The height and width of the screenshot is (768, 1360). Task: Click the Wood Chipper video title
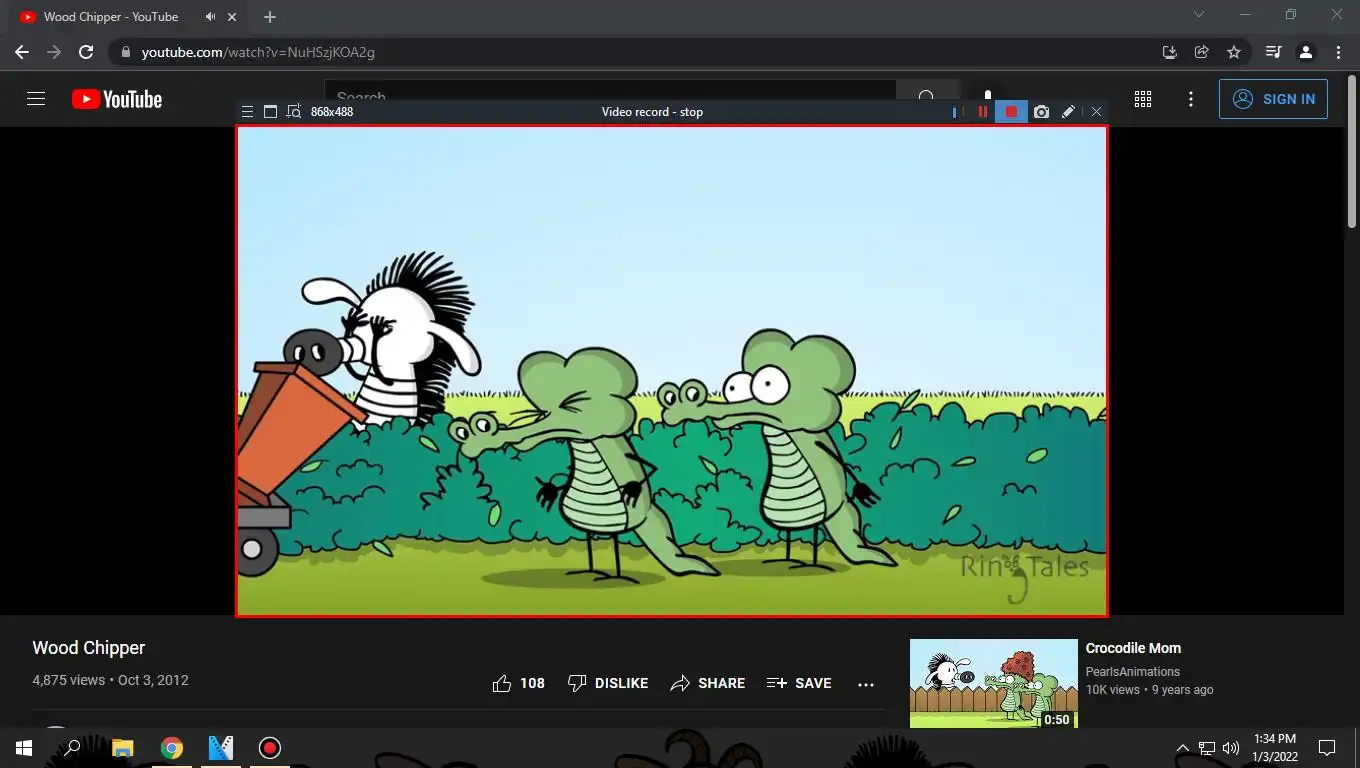click(x=89, y=648)
